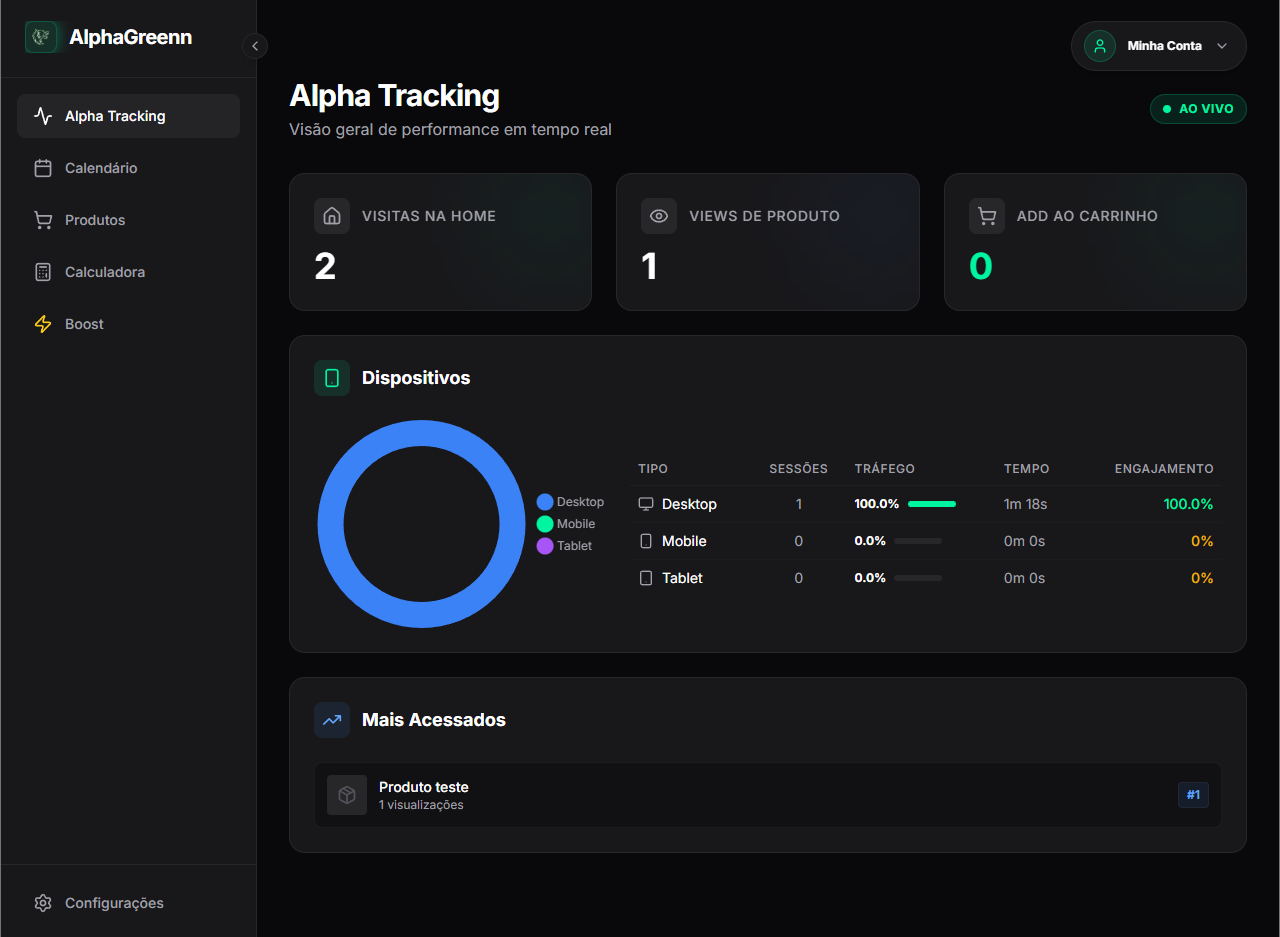
Task: Click the yellow Boost lightning icon
Action: click(43, 323)
